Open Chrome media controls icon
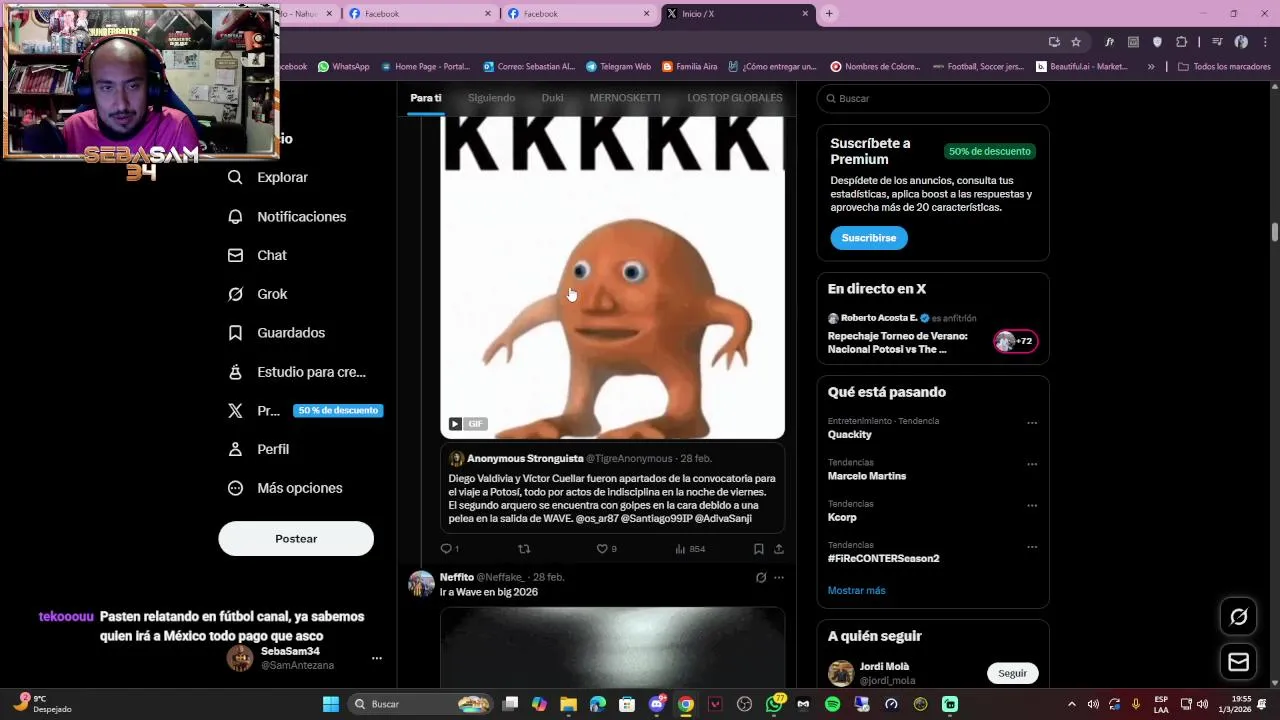Screen dimensions: 1280x720 click(x=1217, y=42)
